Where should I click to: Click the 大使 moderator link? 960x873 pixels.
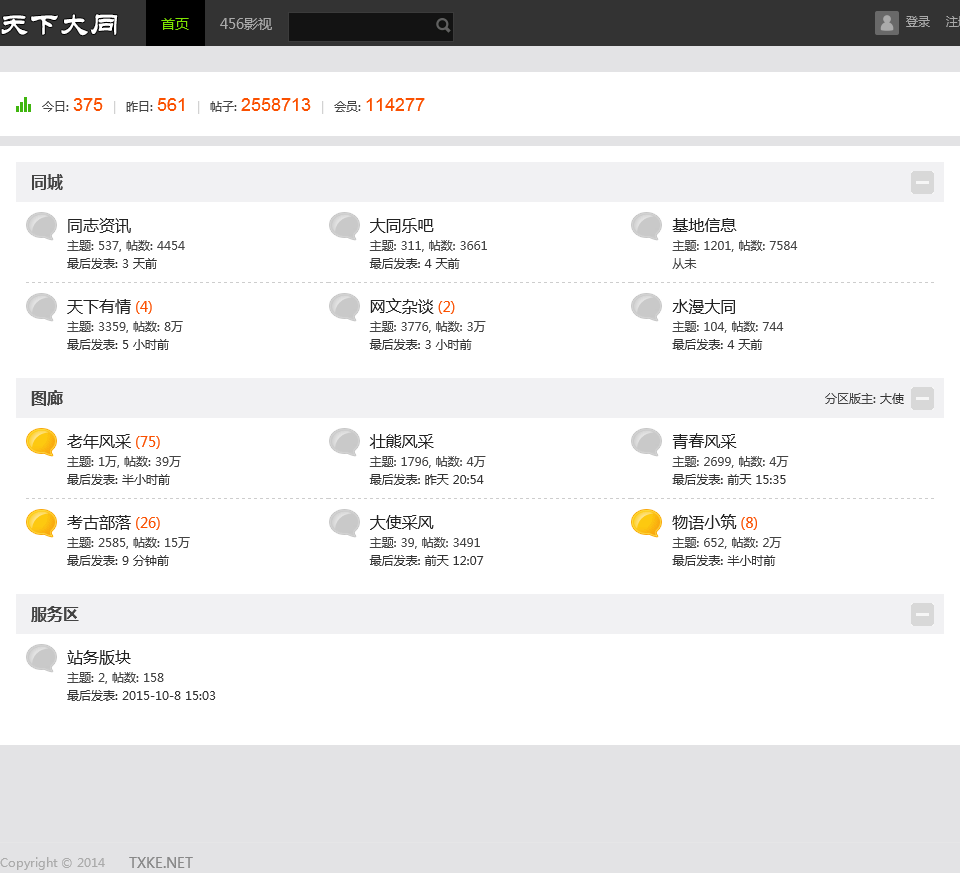coord(892,399)
